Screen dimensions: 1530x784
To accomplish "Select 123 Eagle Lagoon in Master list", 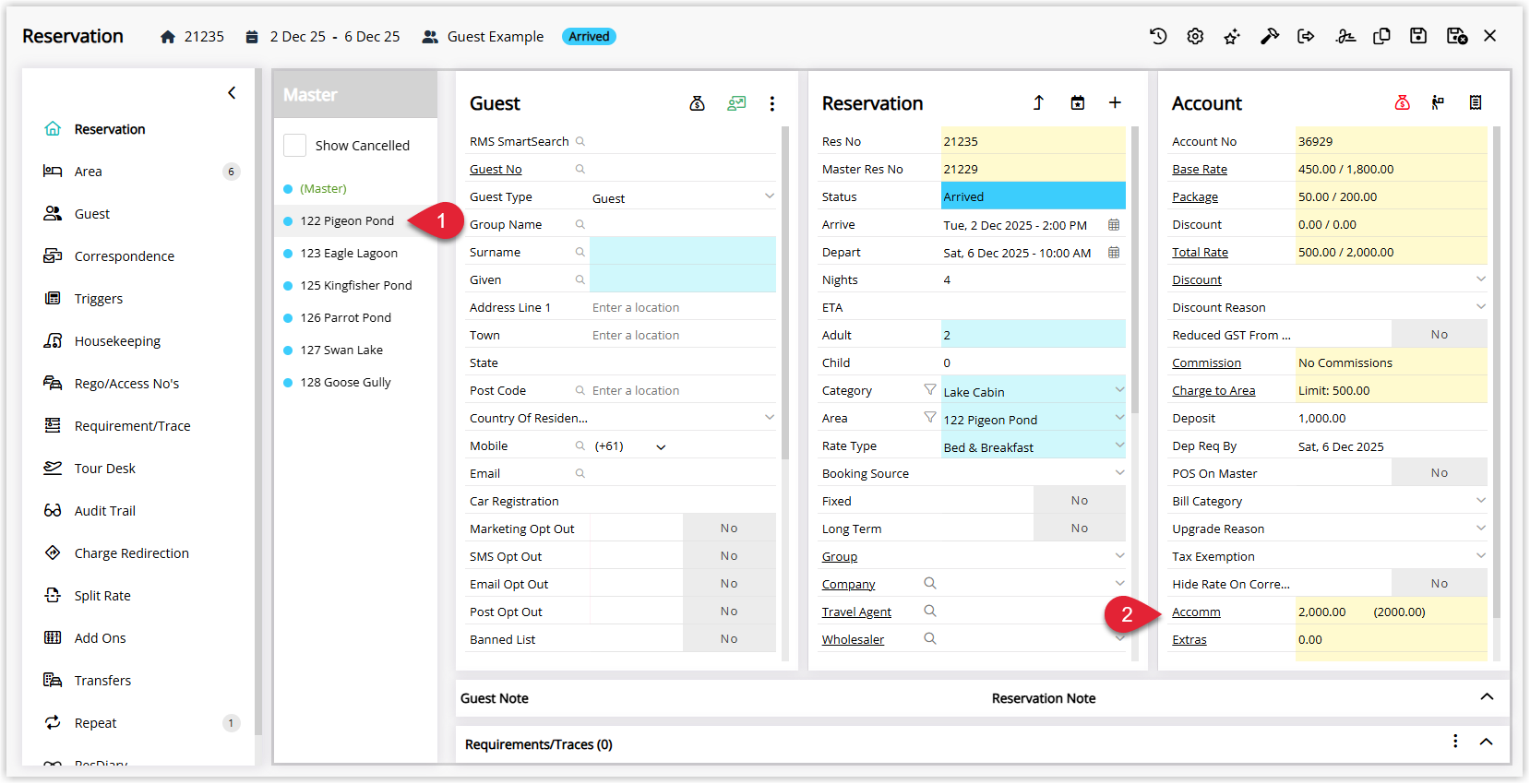I will (x=349, y=254).
